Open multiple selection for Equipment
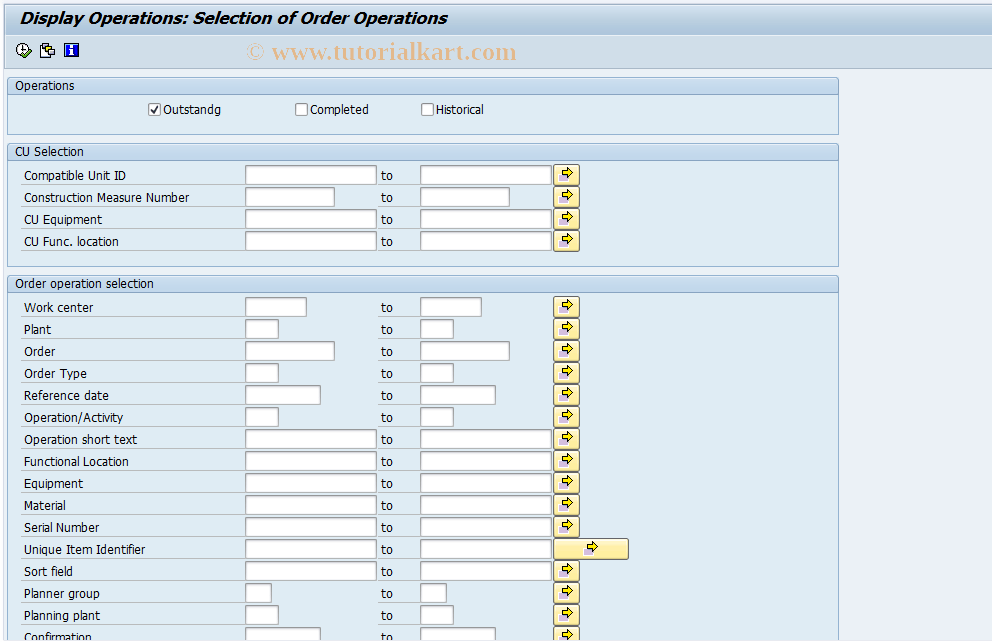Image resolution: width=992 pixels, height=642 pixels. click(x=566, y=482)
